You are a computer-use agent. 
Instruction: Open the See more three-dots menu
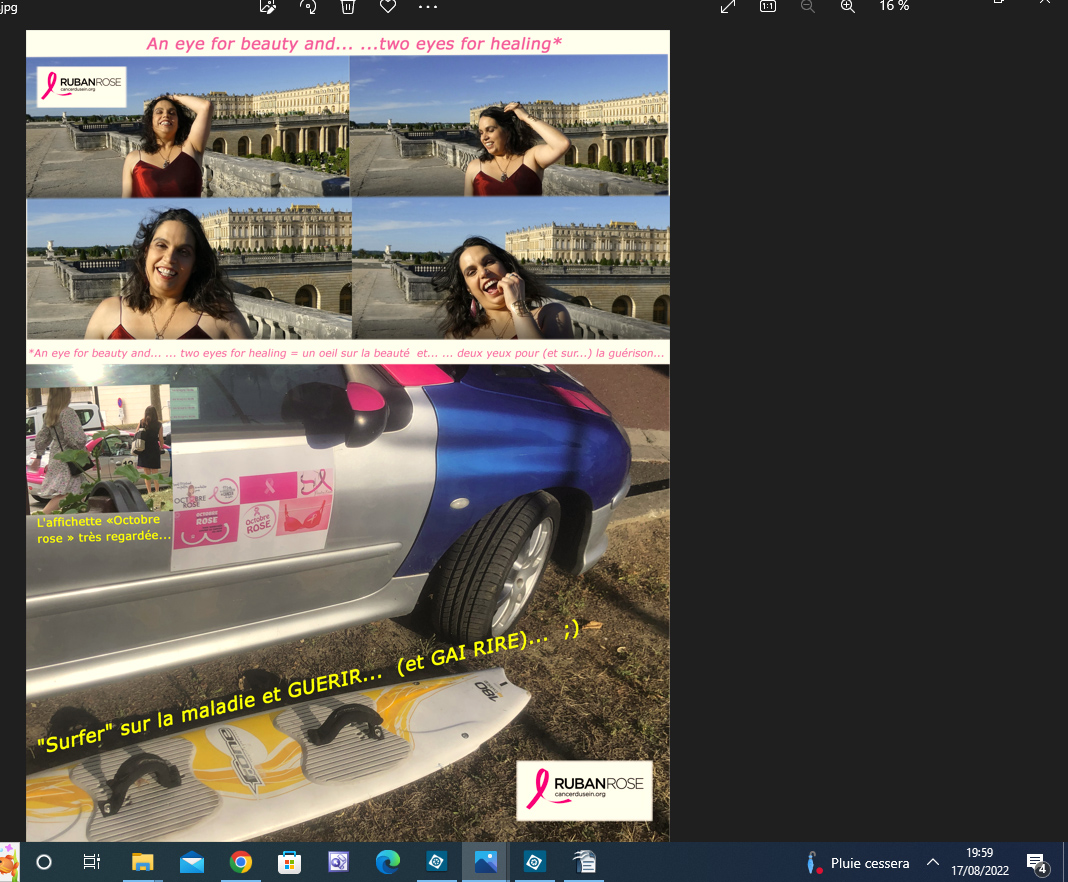click(x=428, y=6)
